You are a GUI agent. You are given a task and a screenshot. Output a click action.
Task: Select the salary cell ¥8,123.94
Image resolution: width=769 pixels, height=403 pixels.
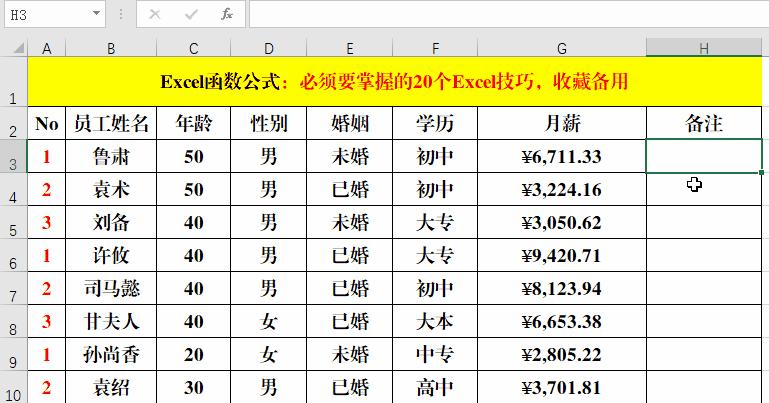(562, 288)
